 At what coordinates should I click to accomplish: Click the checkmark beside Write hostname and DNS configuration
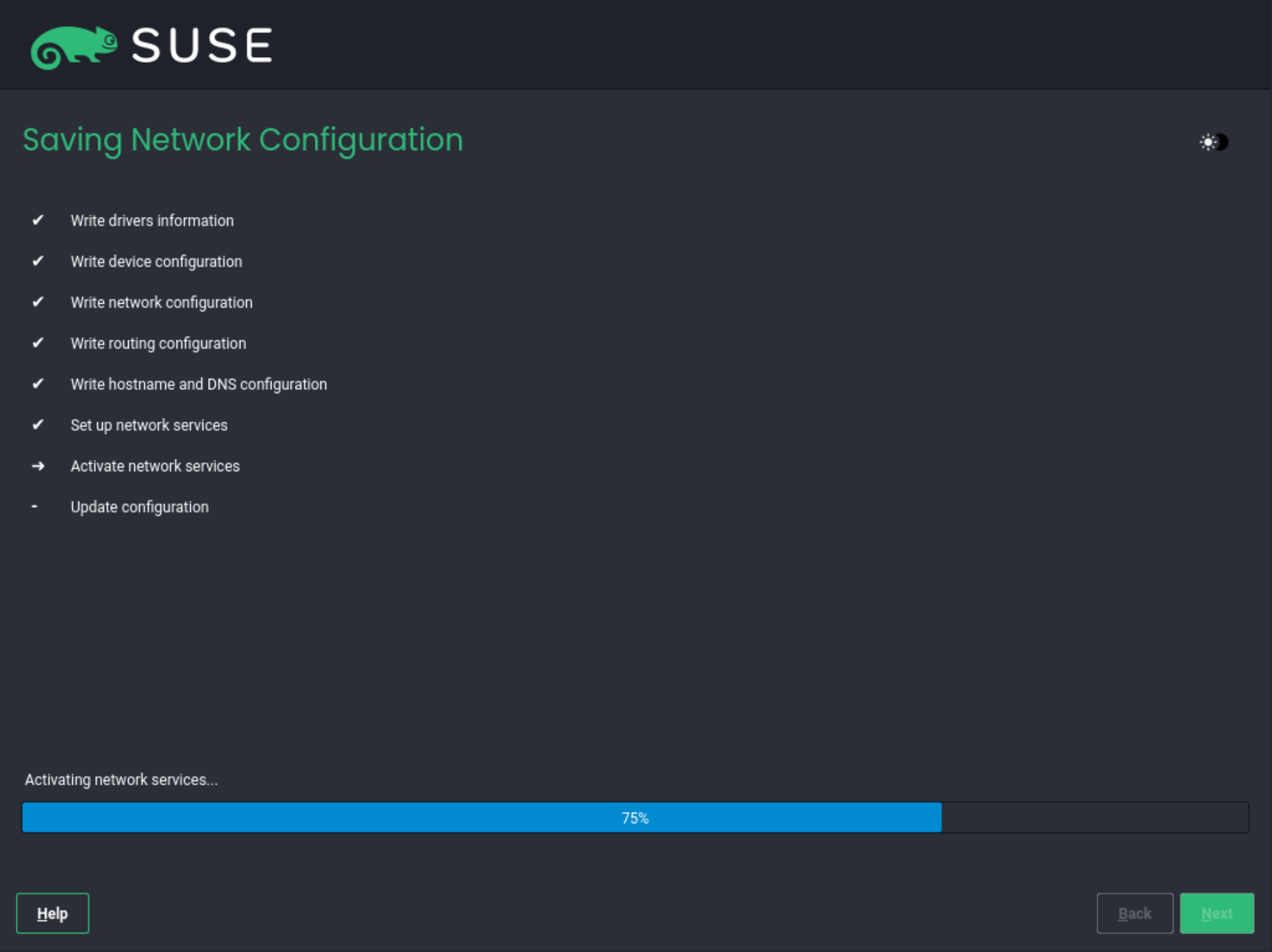point(37,384)
